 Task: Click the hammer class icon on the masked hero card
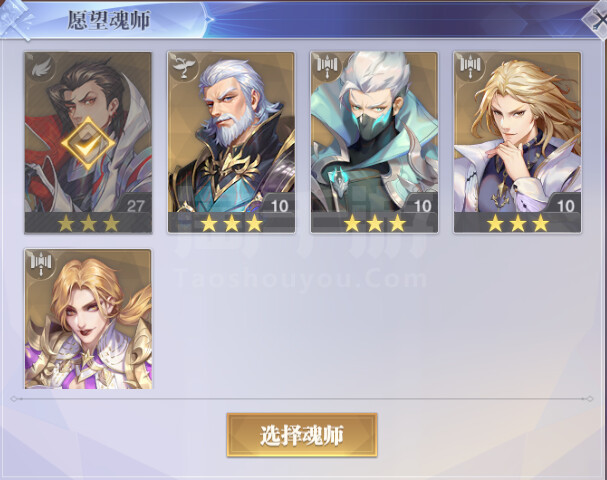point(328,66)
